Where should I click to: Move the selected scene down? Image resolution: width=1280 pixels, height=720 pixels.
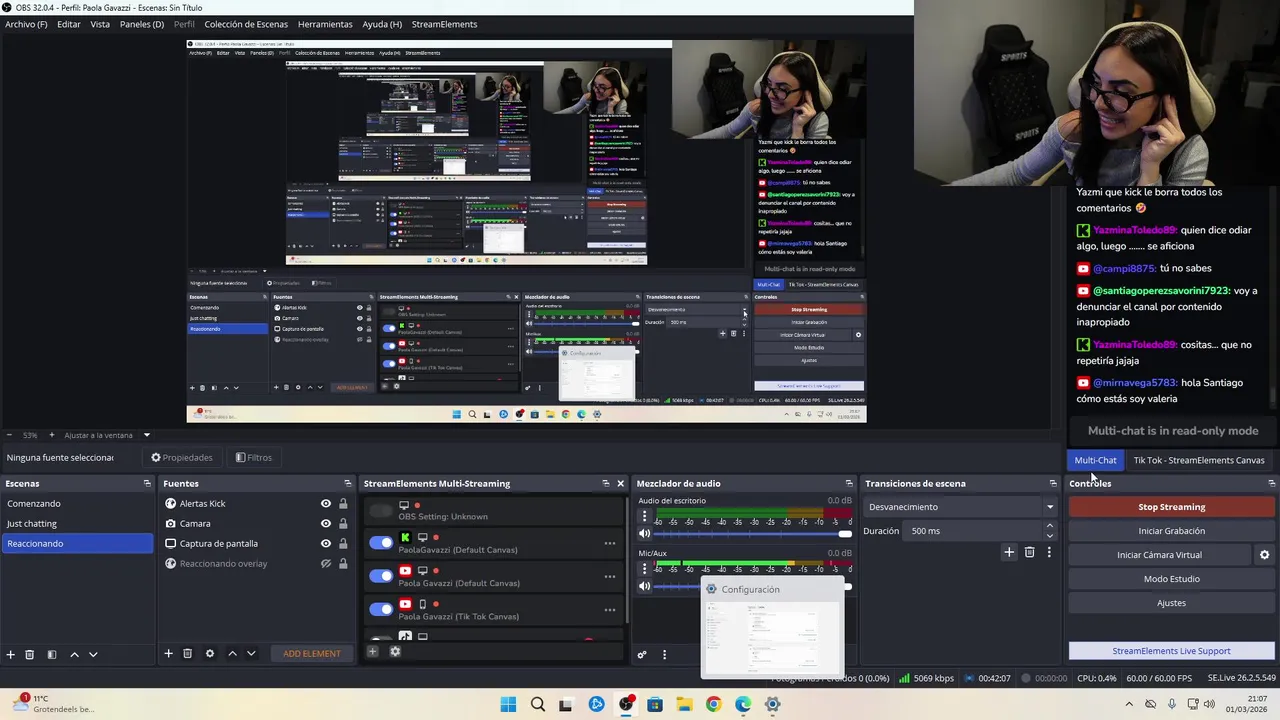coord(93,654)
